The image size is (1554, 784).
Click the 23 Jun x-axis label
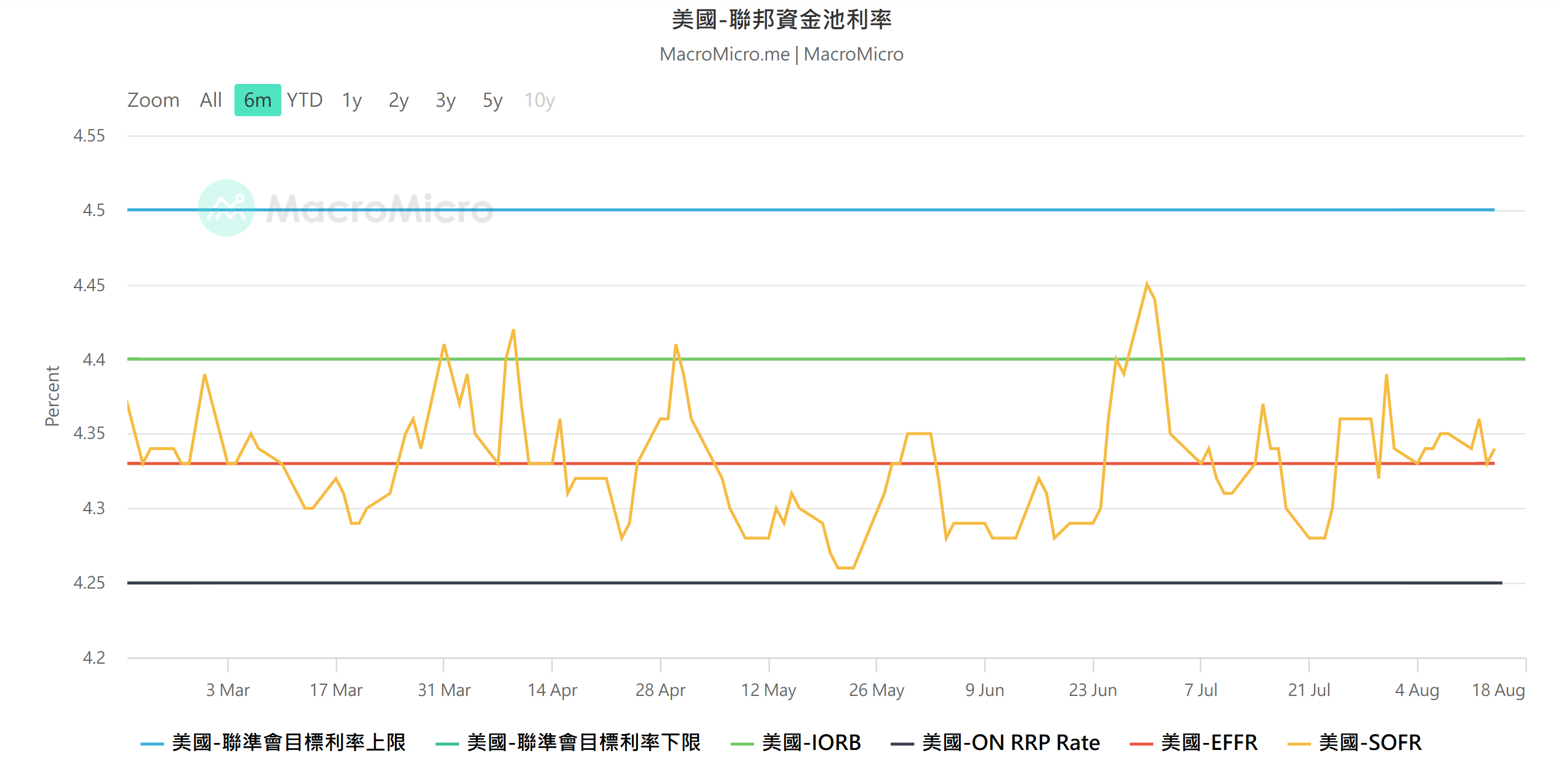(x=1093, y=690)
